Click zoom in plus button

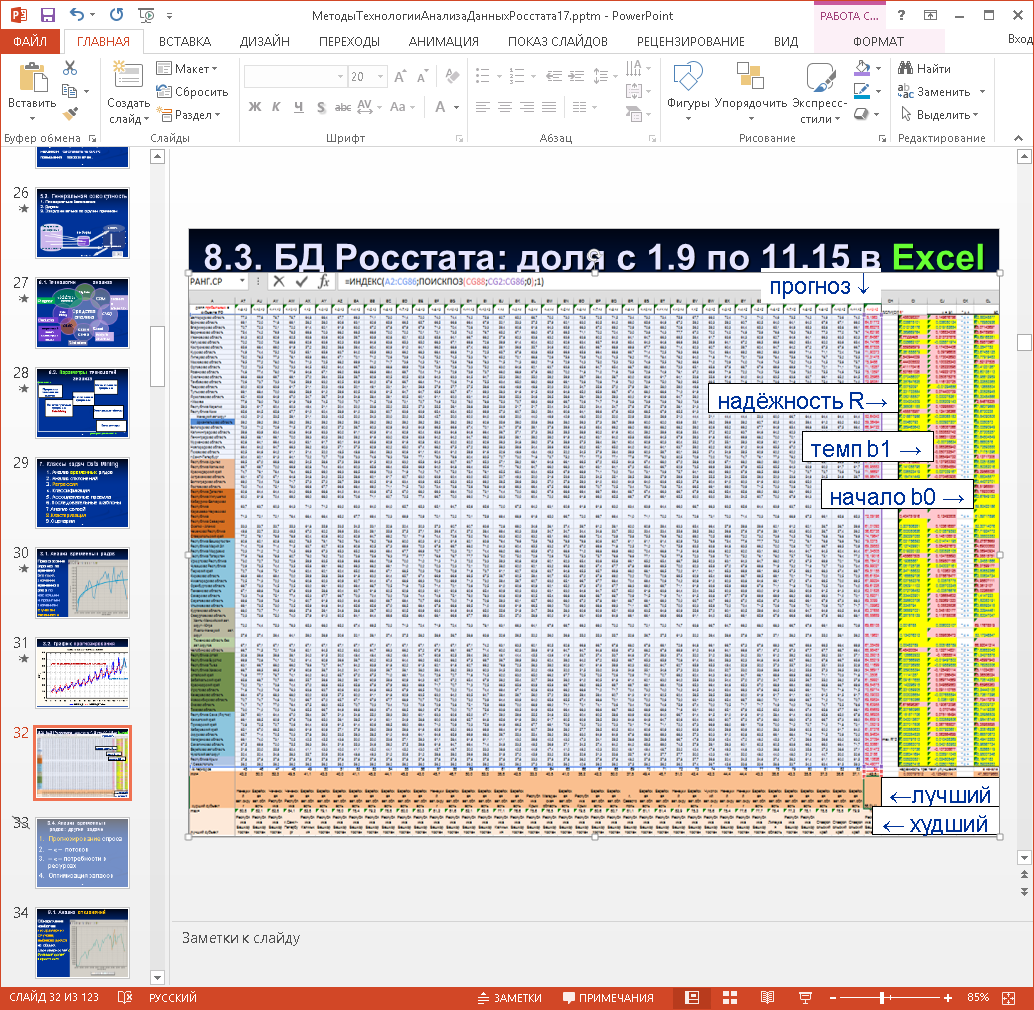pyautogui.click(x=948, y=998)
